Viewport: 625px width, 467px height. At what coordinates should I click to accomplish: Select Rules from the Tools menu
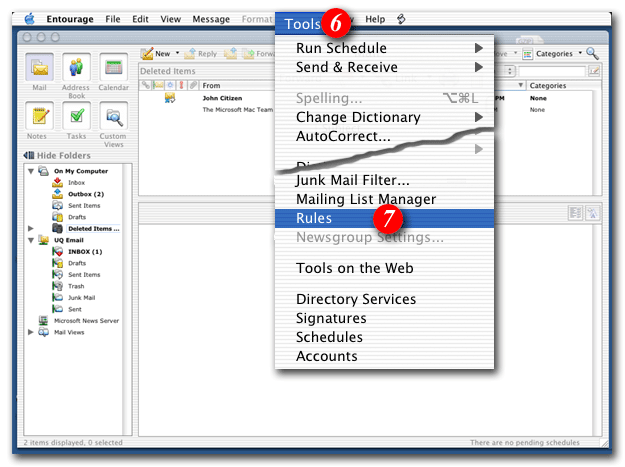[314, 218]
